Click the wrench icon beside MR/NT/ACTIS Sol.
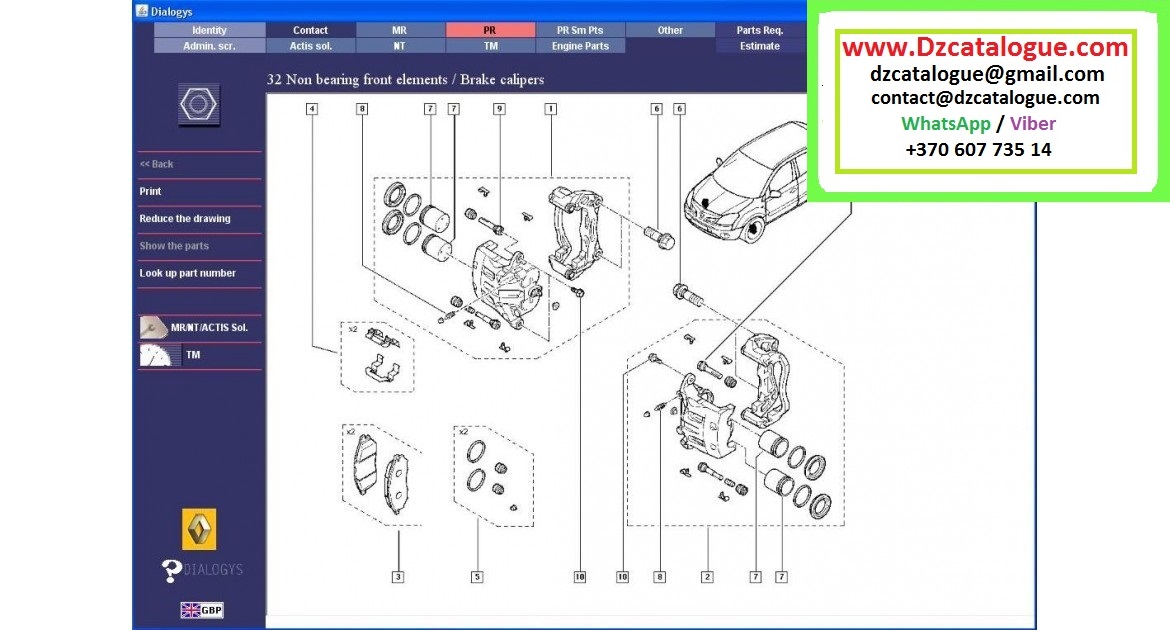The height and width of the screenshot is (630, 1170). [x=153, y=327]
